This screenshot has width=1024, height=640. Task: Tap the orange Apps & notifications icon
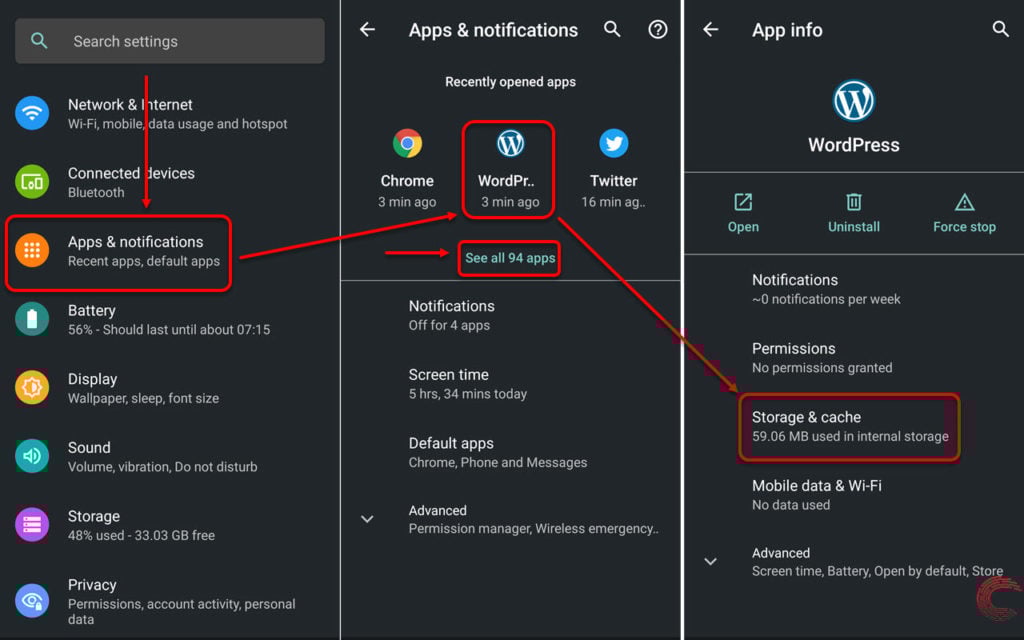[x=32, y=250]
